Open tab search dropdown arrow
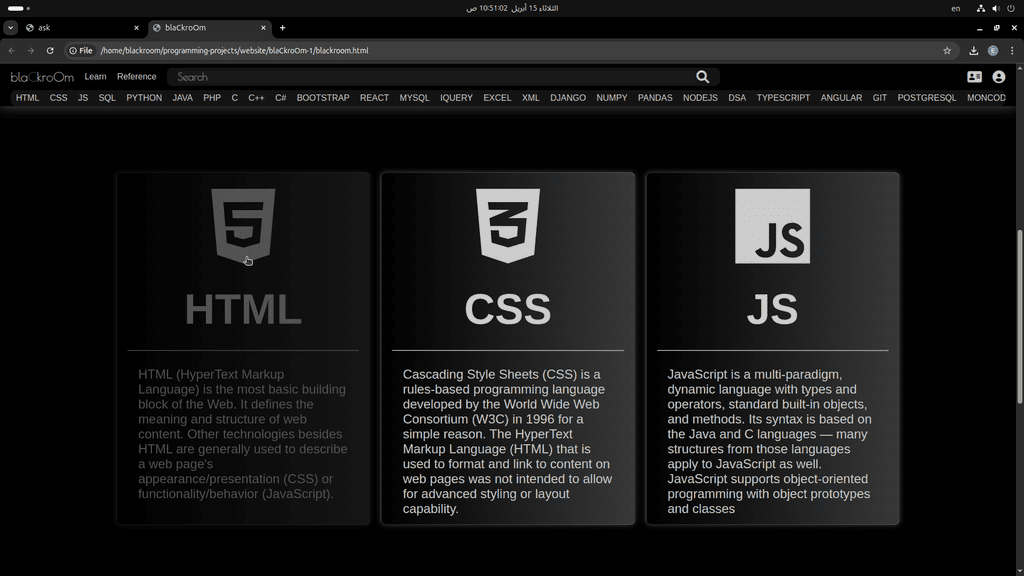 pos(10,27)
